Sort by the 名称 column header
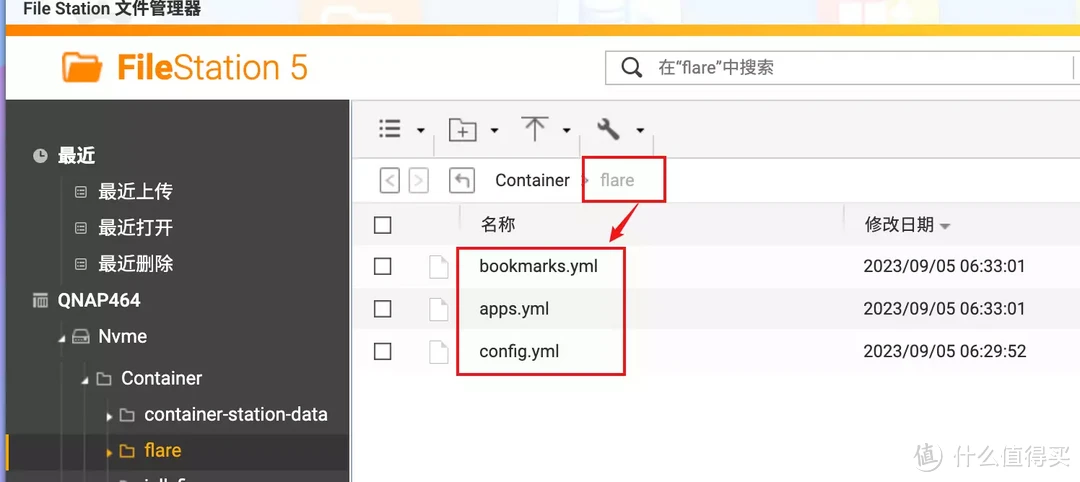 [497, 224]
